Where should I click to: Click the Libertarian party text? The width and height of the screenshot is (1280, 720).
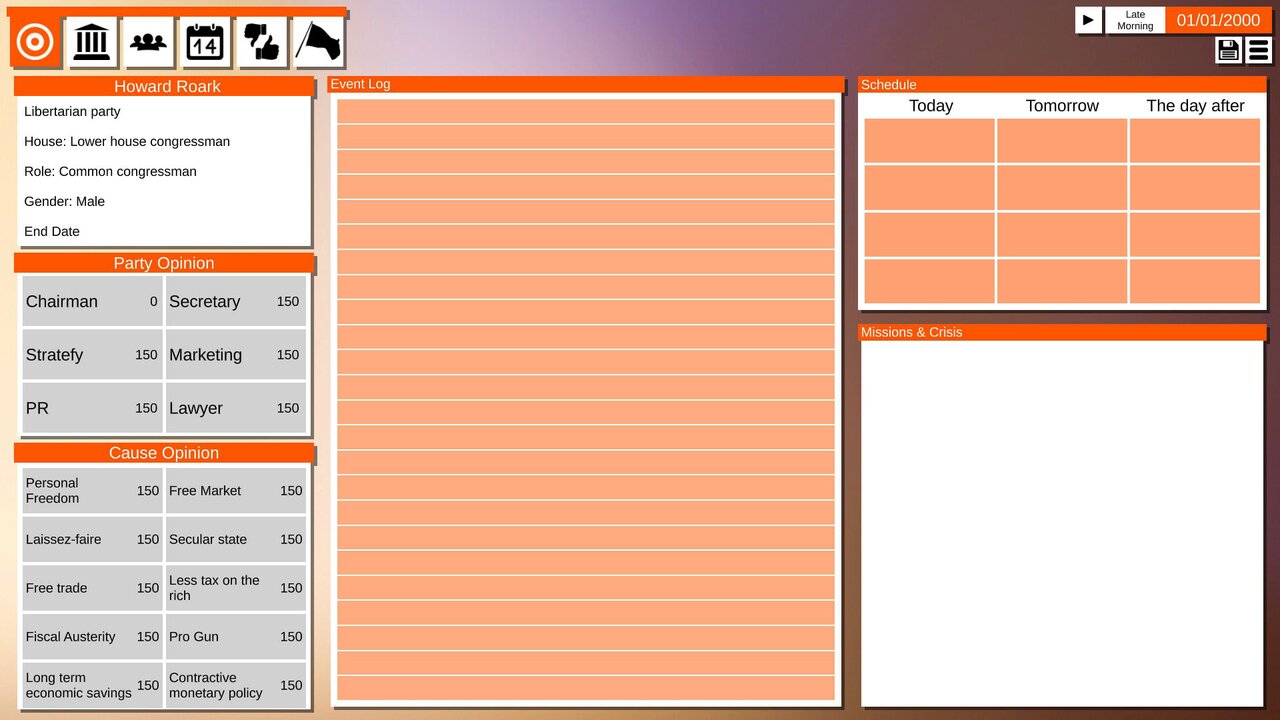[x=72, y=111]
